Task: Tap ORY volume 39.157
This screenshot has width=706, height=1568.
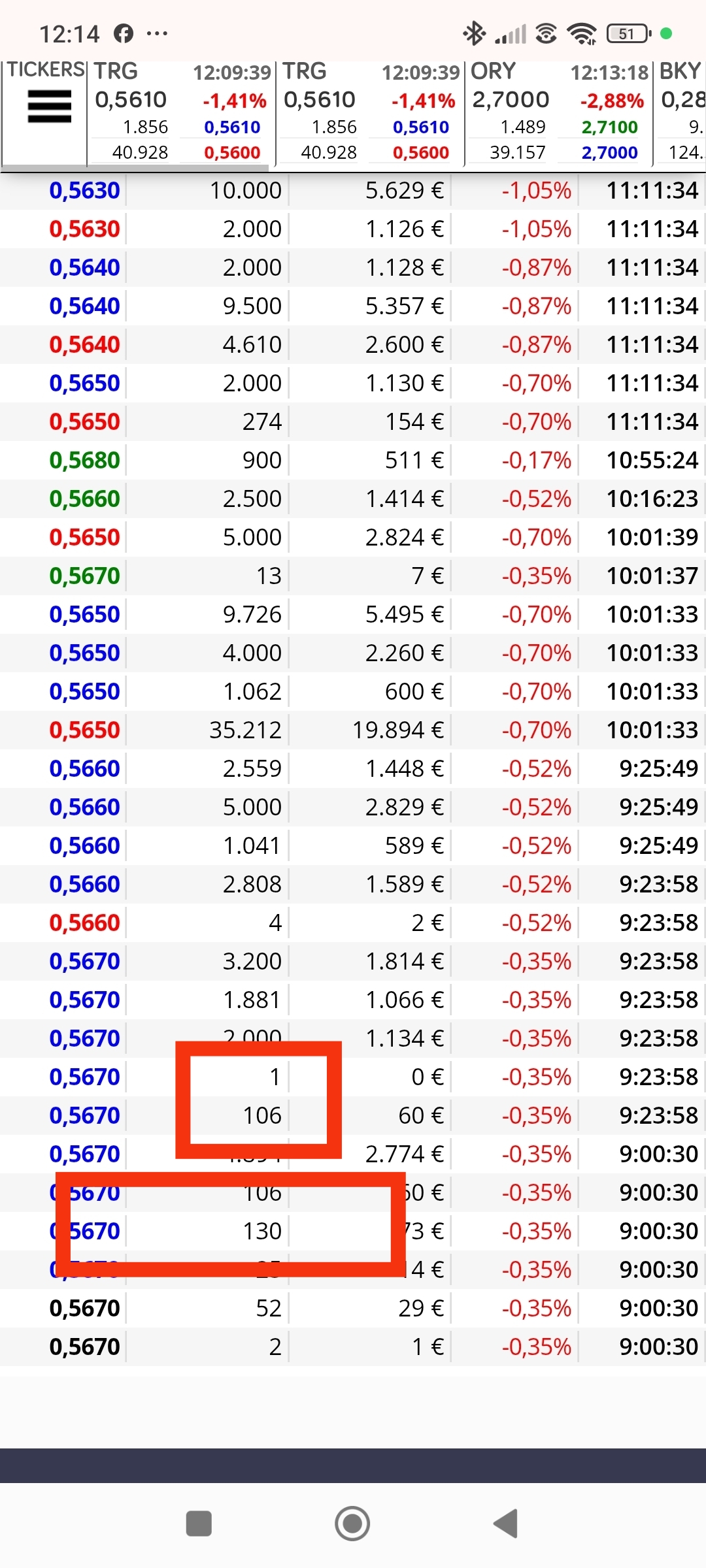Action: [517, 153]
